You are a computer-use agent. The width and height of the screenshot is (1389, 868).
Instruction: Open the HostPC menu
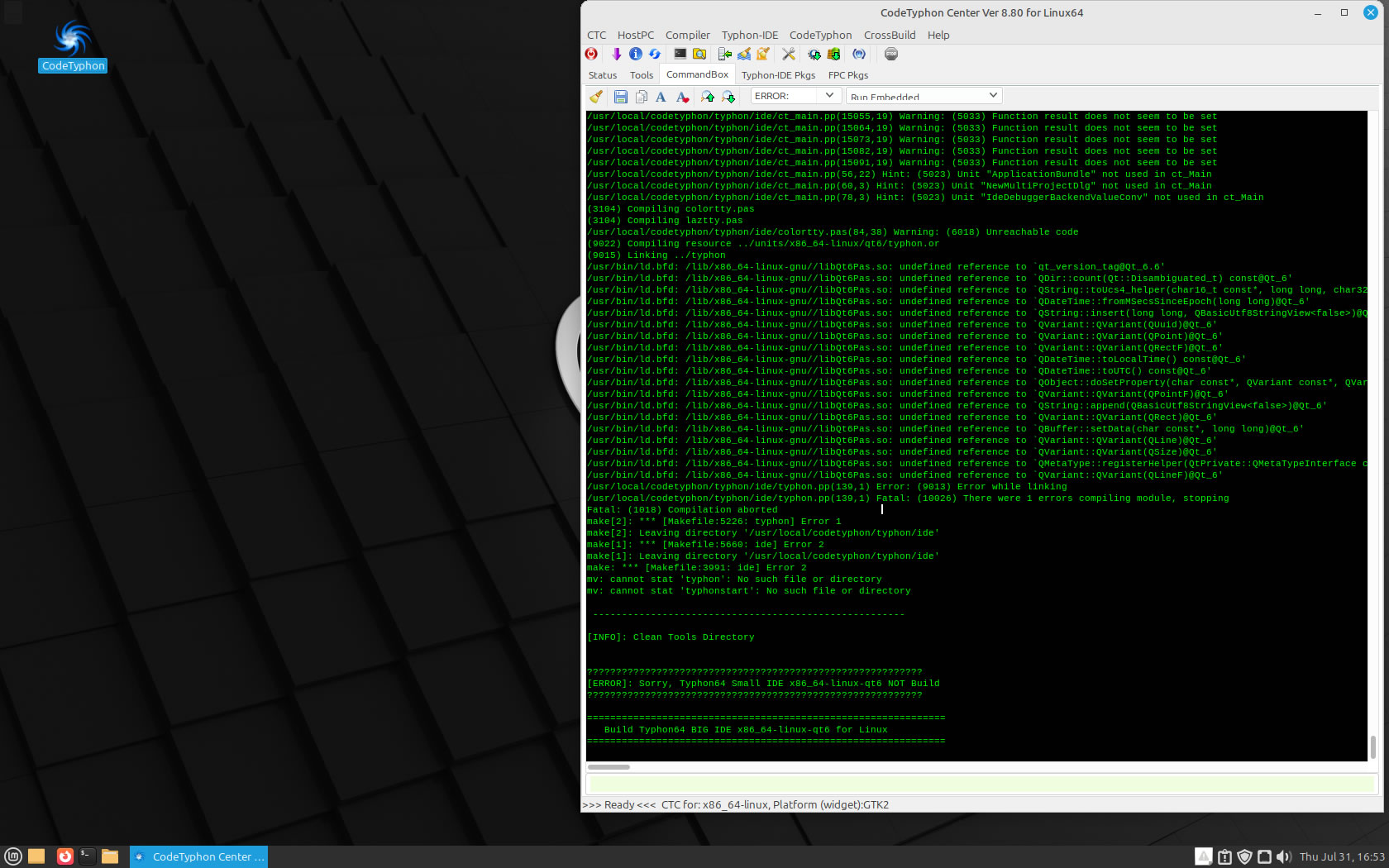636,35
